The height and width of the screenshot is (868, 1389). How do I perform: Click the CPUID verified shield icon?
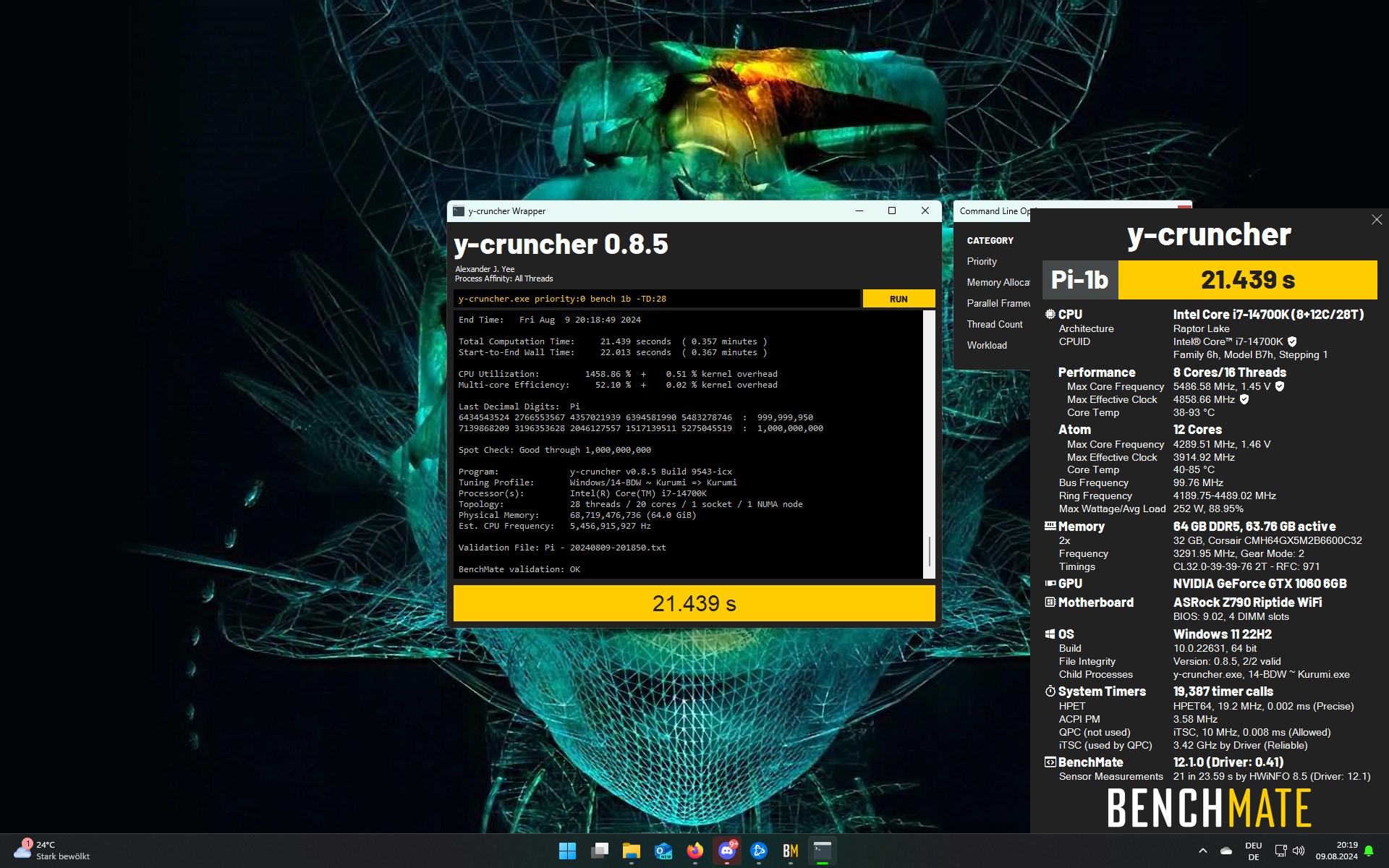click(x=1292, y=341)
